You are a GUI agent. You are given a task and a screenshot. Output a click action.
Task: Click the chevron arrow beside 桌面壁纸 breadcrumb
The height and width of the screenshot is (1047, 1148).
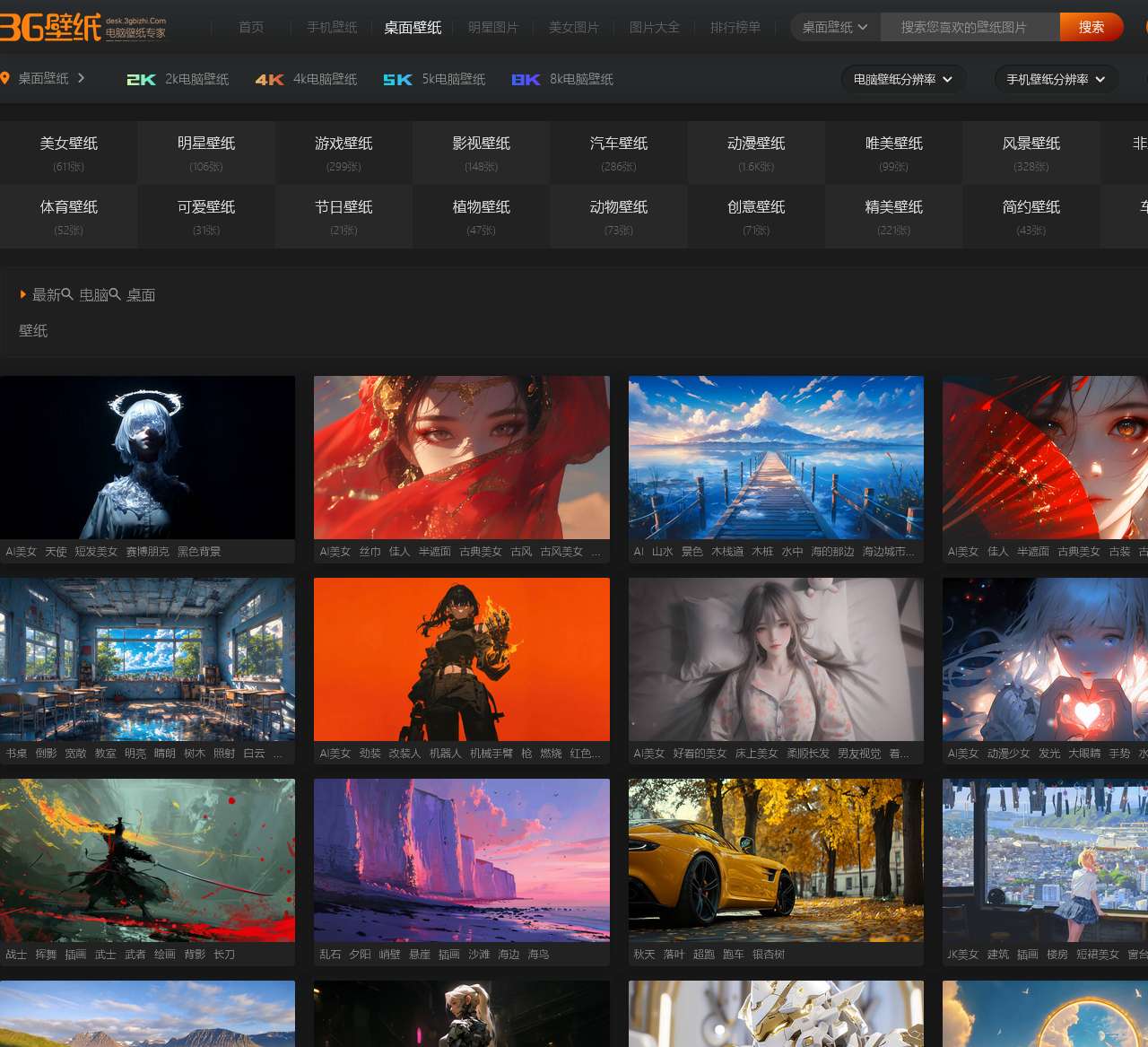(81, 78)
